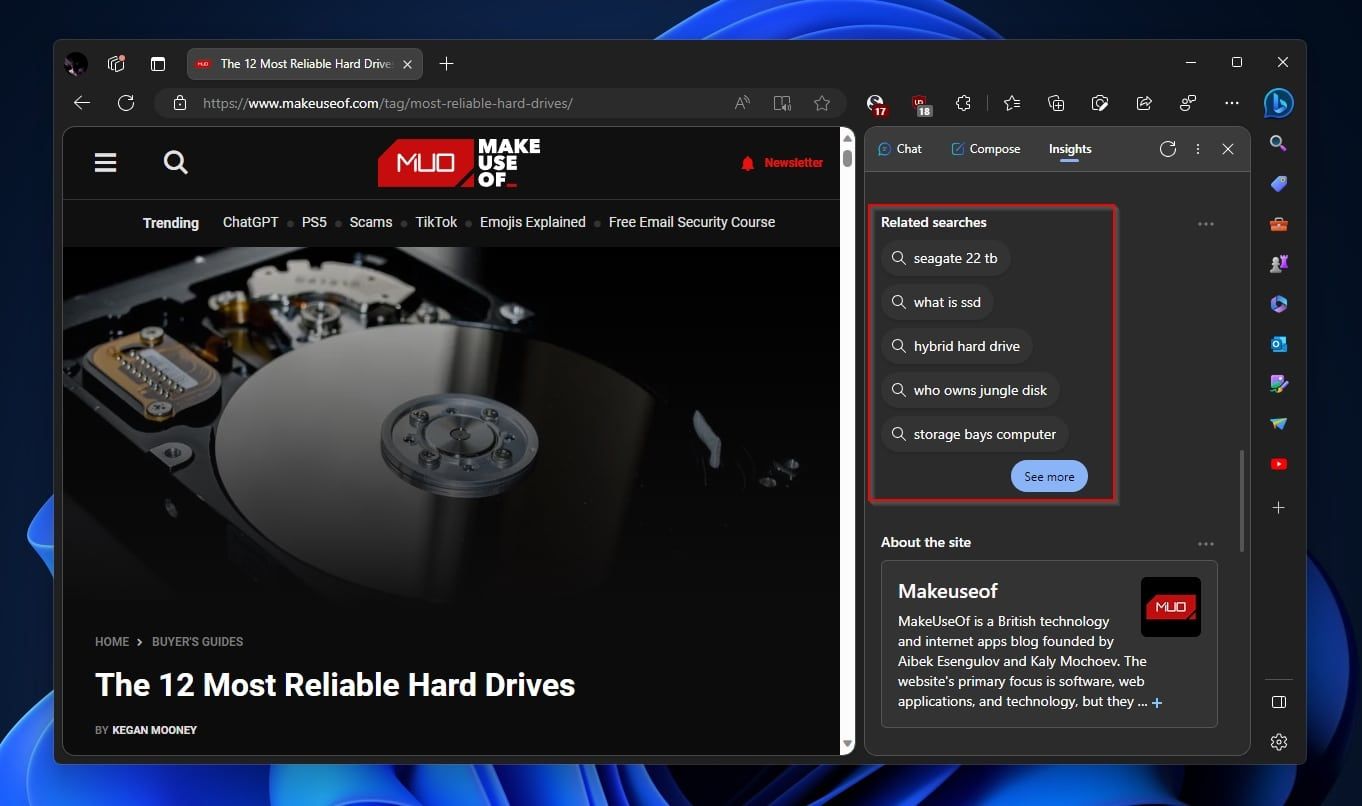Image resolution: width=1362 pixels, height=806 pixels.
Task: Open the MakeUseOf hamburger menu
Action: tap(106, 163)
